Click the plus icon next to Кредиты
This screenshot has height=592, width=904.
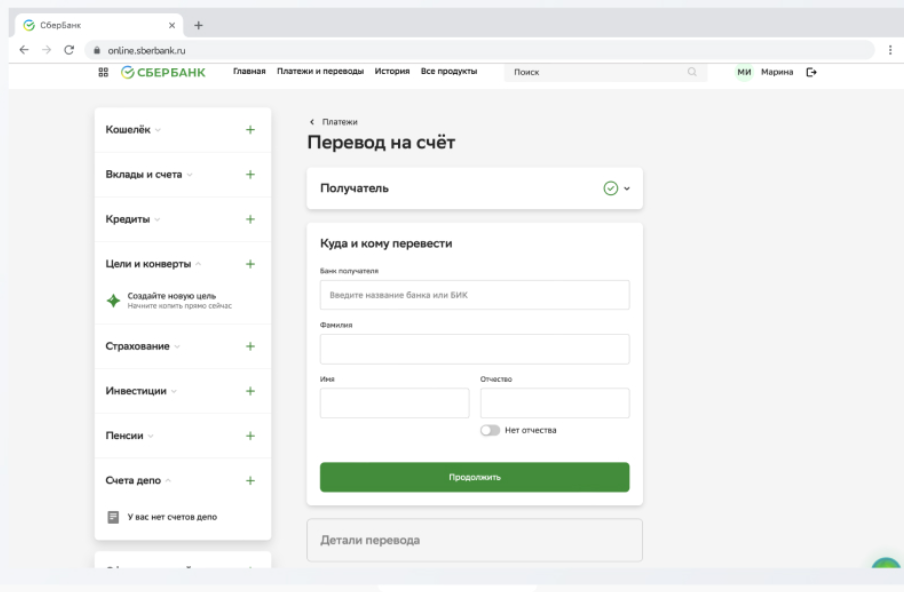[250, 219]
